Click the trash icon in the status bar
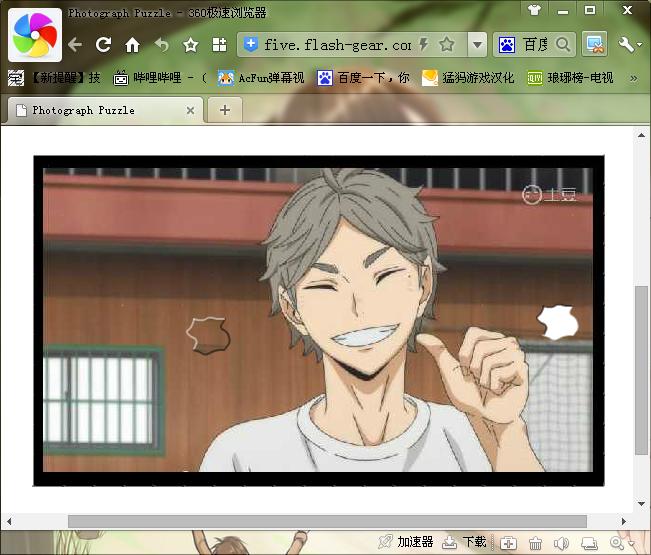Image resolution: width=651 pixels, height=555 pixels. pyautogui.click(x=535, y=543)
